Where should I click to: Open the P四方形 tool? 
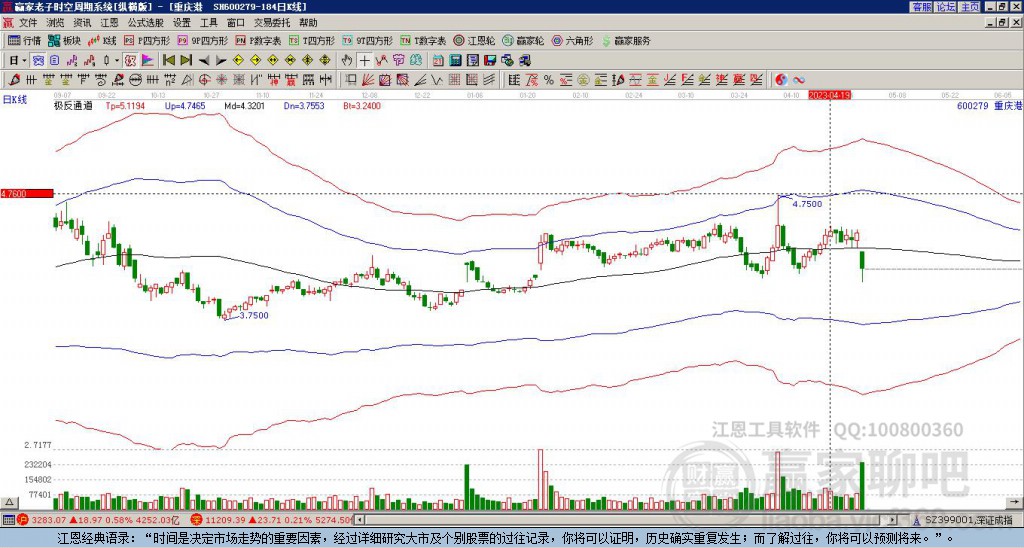147,40
